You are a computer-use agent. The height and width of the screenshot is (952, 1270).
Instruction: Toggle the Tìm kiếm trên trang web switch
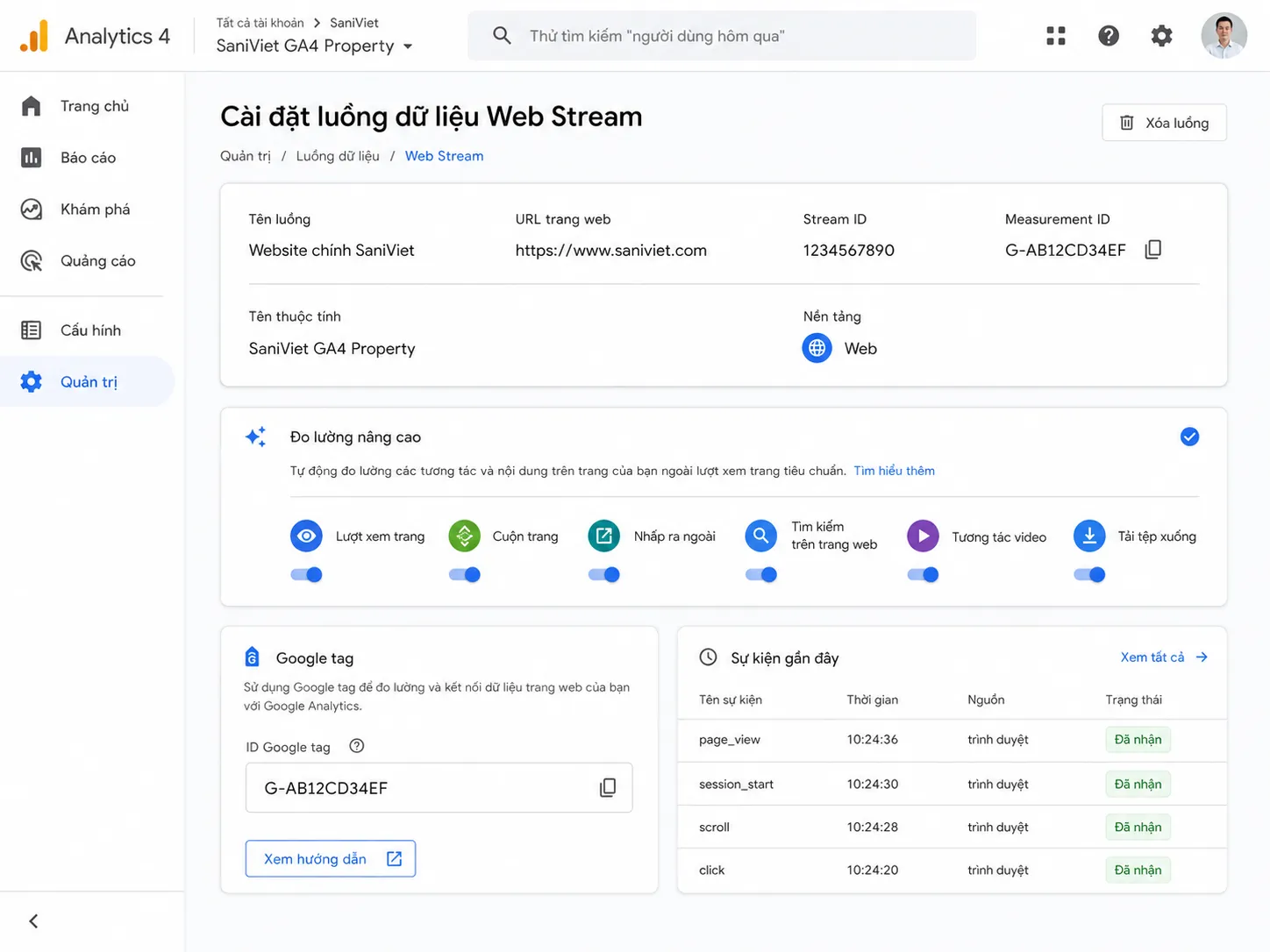pos(760,575)
